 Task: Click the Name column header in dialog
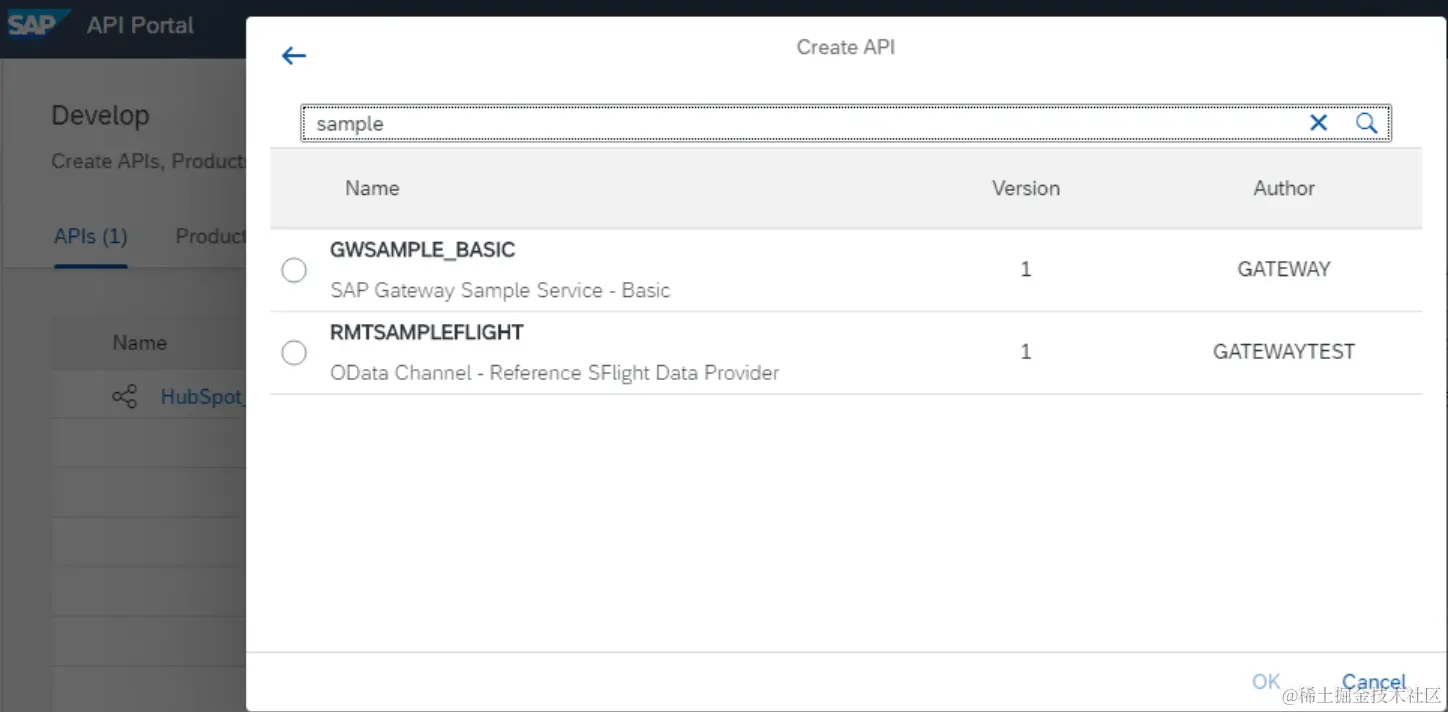(372, 188)
